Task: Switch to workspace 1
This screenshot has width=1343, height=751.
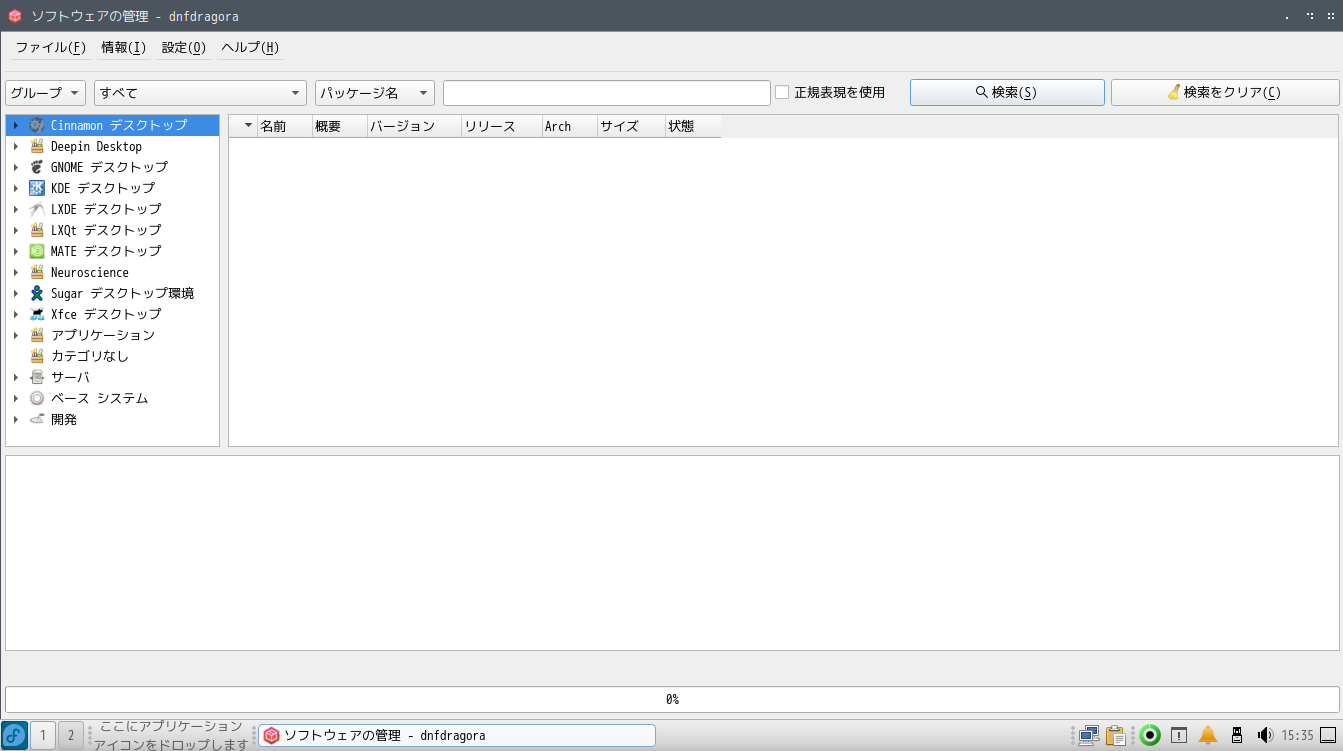Action: (x=43, y=736)
